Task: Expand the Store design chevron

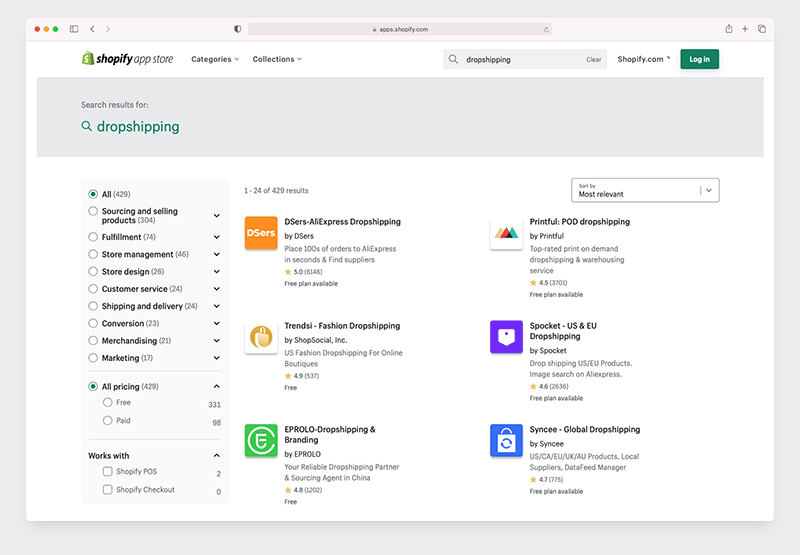Action: (x=217, y=272)
